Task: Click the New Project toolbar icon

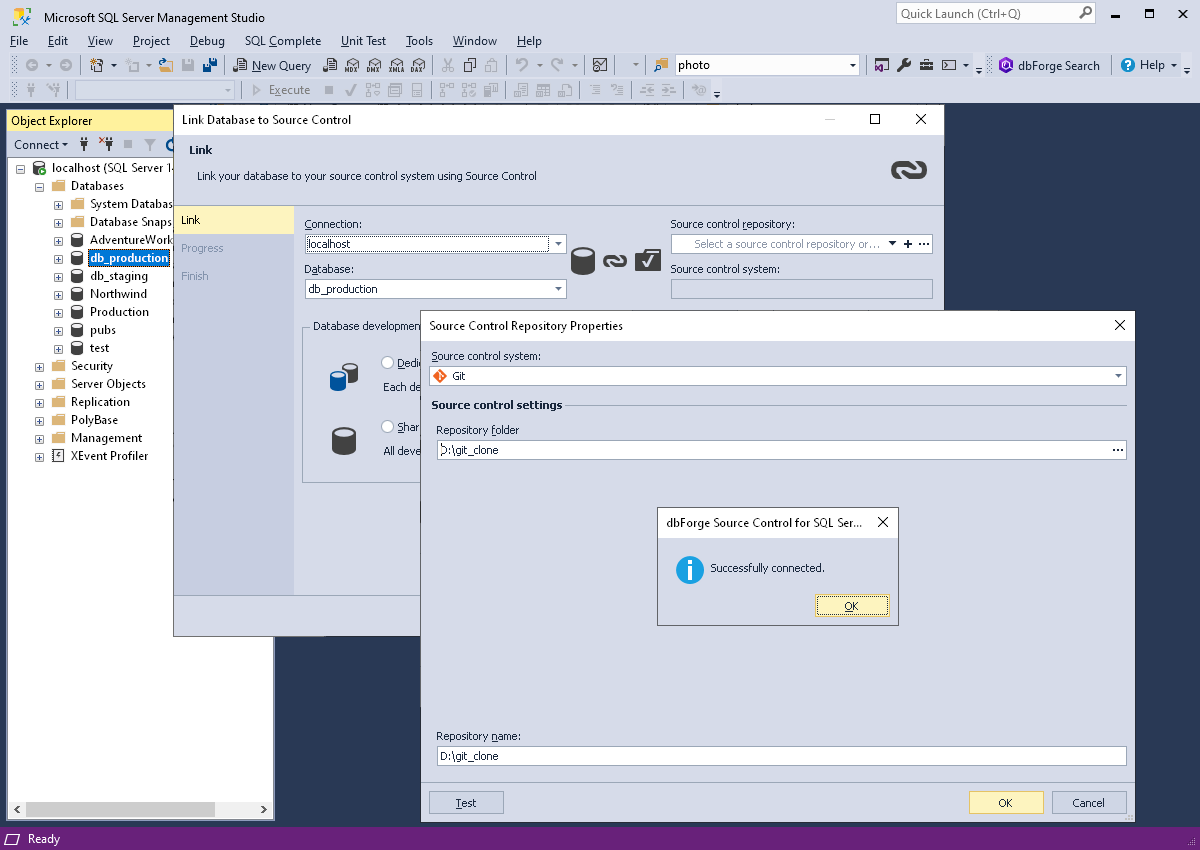Action: (x=97, y=65)
